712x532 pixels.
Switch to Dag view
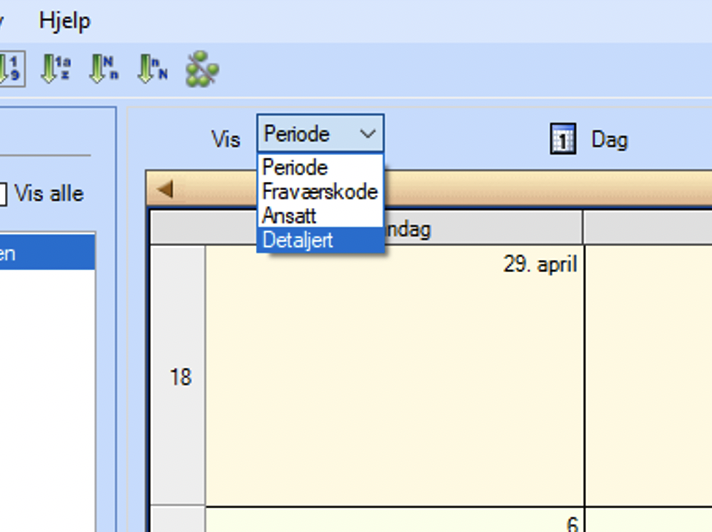[609, 140]
